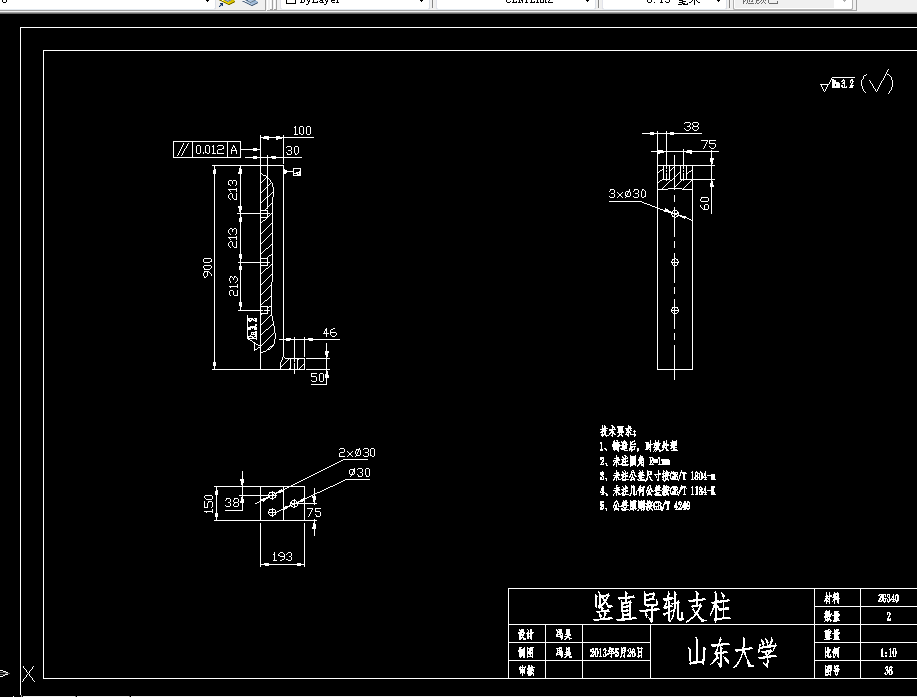
Task: Select the drawing number value "36"
Action: (888, 671)
